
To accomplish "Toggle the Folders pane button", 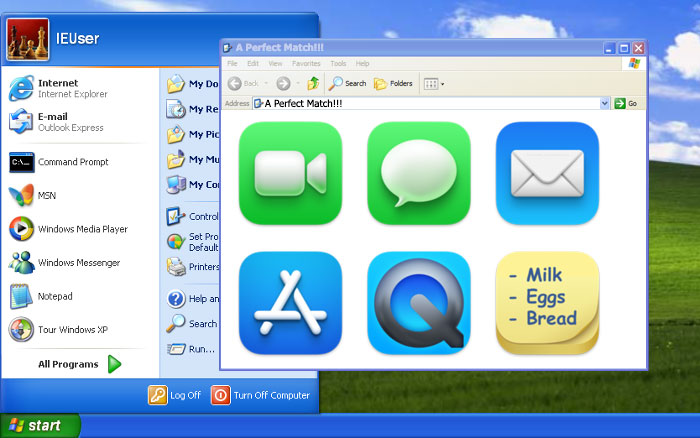I will click(x=393, y=83).
